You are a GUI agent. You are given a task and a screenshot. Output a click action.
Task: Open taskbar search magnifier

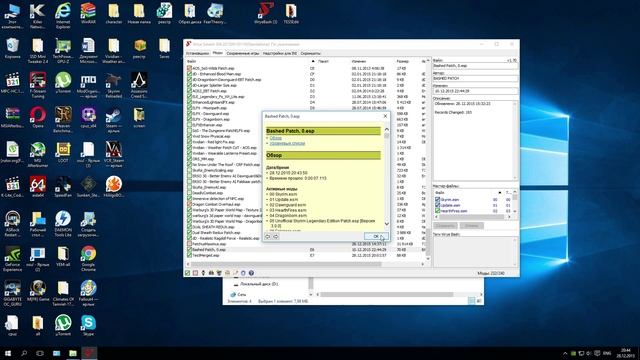tap(24, 353)
